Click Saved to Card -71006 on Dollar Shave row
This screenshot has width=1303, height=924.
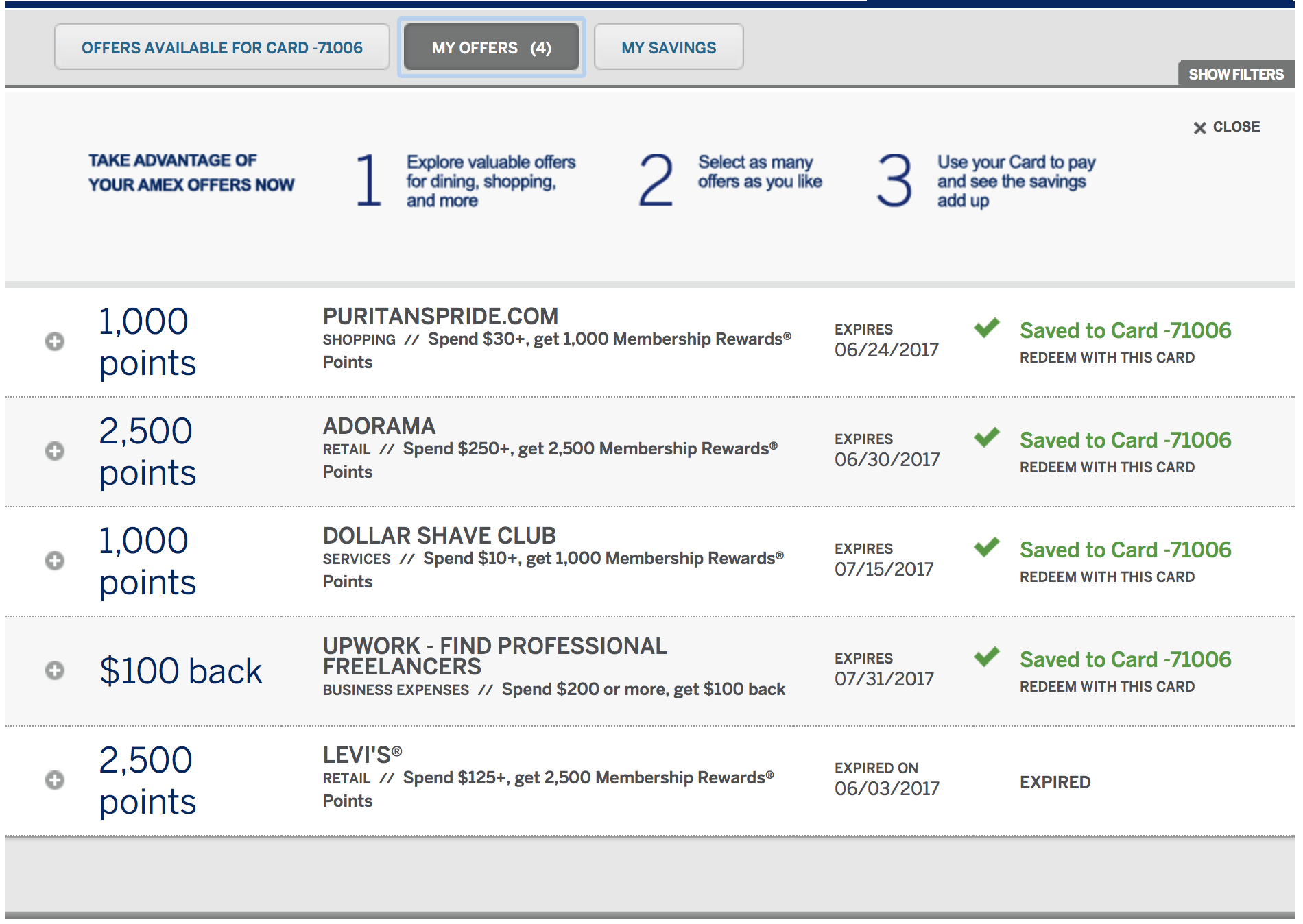click(1125, 550)
